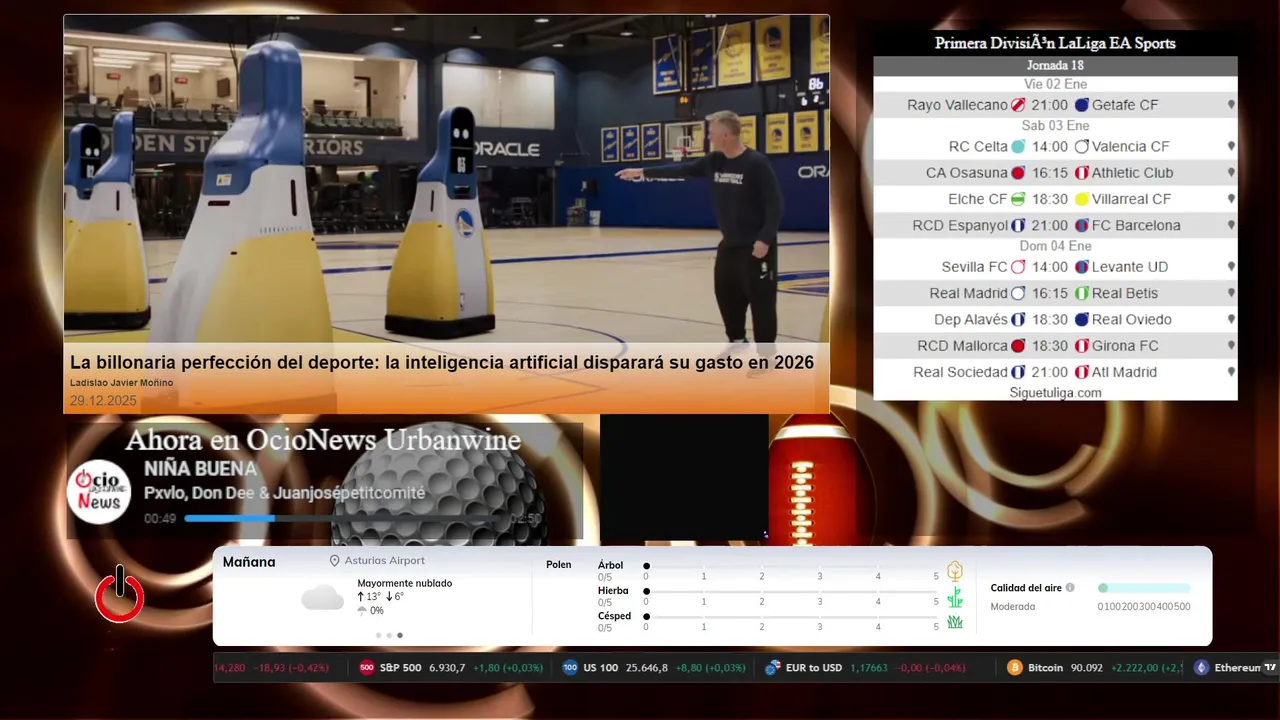Viewport: 1280px width, 720px height.
Task: Open the AI sports spending news headline
Action: [442, 362]
